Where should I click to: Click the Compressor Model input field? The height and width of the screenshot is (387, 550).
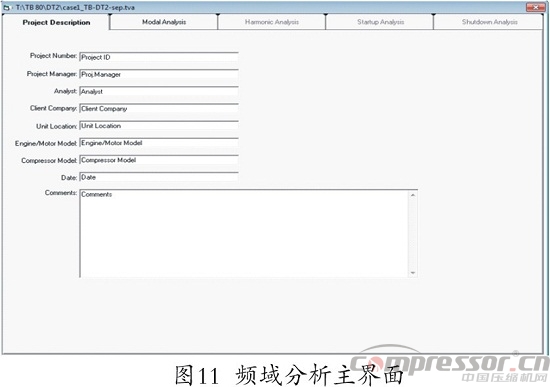[159, 160]
